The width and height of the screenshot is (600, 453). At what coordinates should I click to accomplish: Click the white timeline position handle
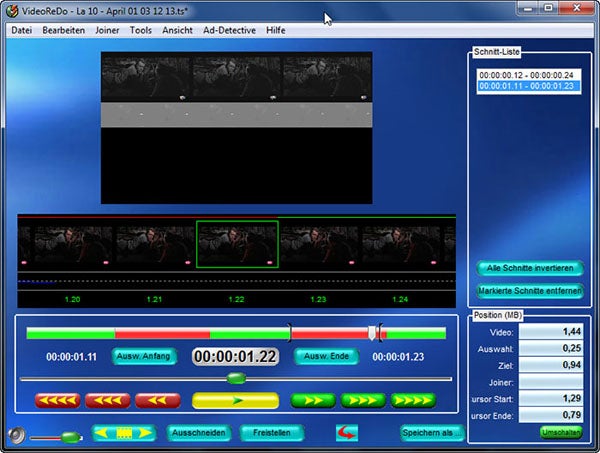tap(372, 333)
